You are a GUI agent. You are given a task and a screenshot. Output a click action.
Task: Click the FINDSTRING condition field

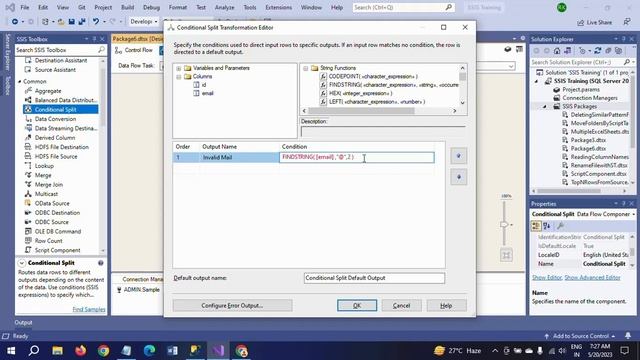(357, 157)
